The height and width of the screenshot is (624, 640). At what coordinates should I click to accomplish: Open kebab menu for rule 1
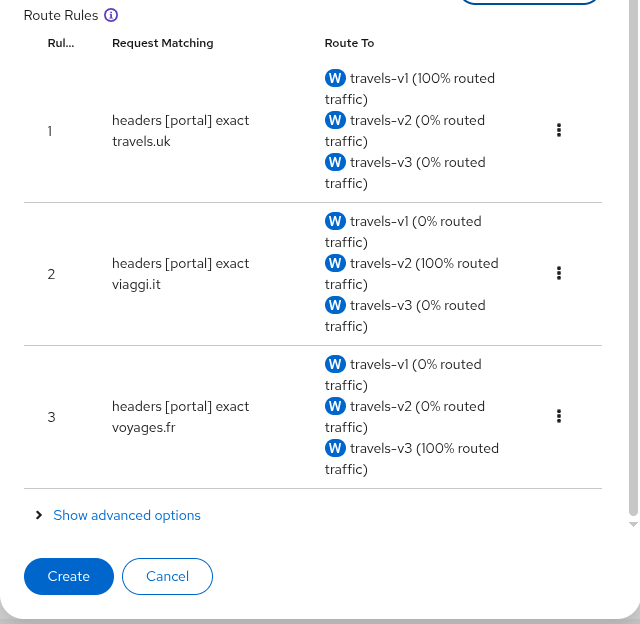(x=559, y=130)
